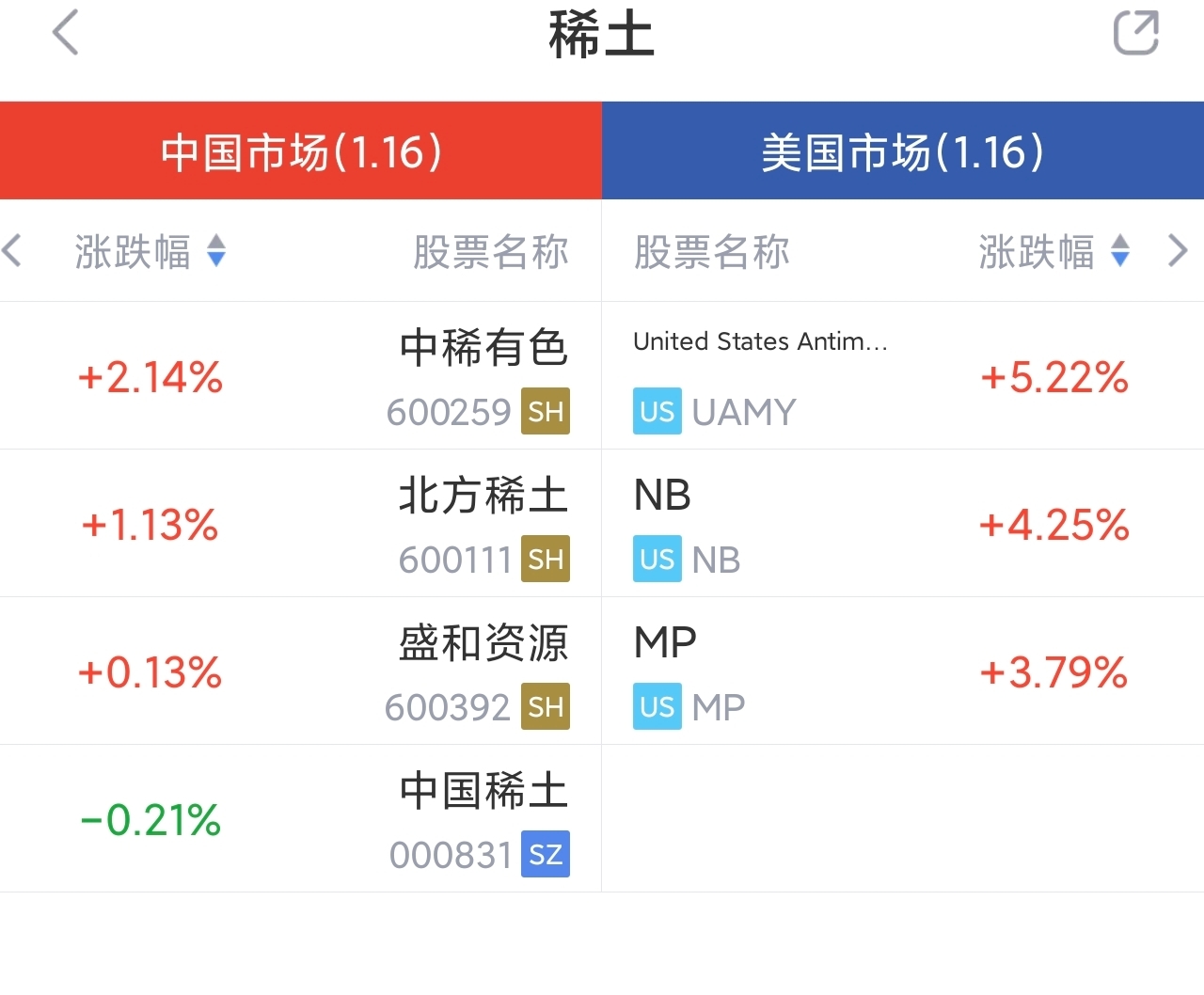Open 中稀有色 stock details
This screenshot has height=995, width=1204.
click(483, 348)
